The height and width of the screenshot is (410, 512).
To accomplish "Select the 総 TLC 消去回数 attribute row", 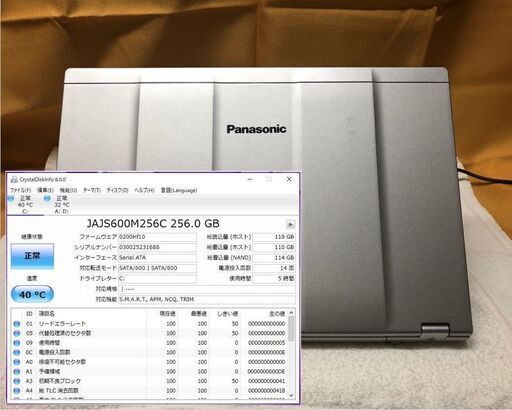I will coord(150,391).
